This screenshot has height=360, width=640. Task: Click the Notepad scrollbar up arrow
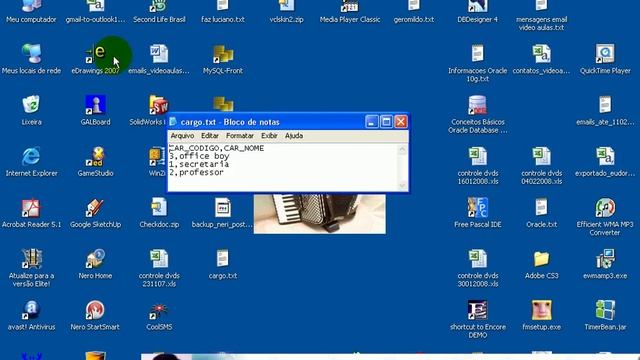402,149
